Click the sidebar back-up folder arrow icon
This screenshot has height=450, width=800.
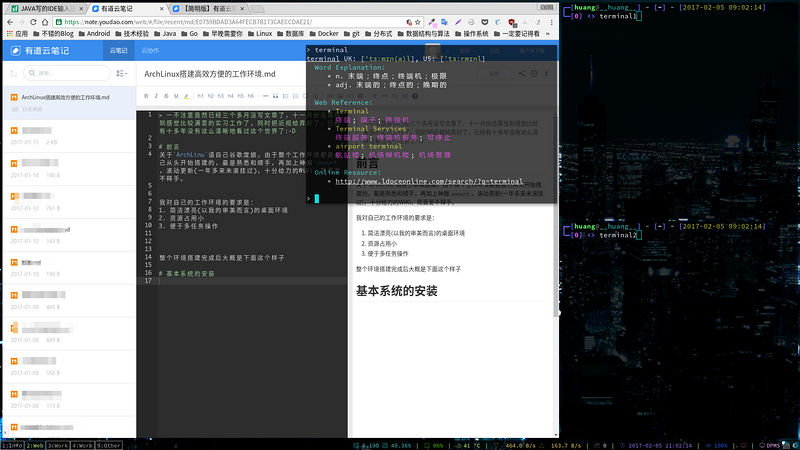tap(14, 73)
